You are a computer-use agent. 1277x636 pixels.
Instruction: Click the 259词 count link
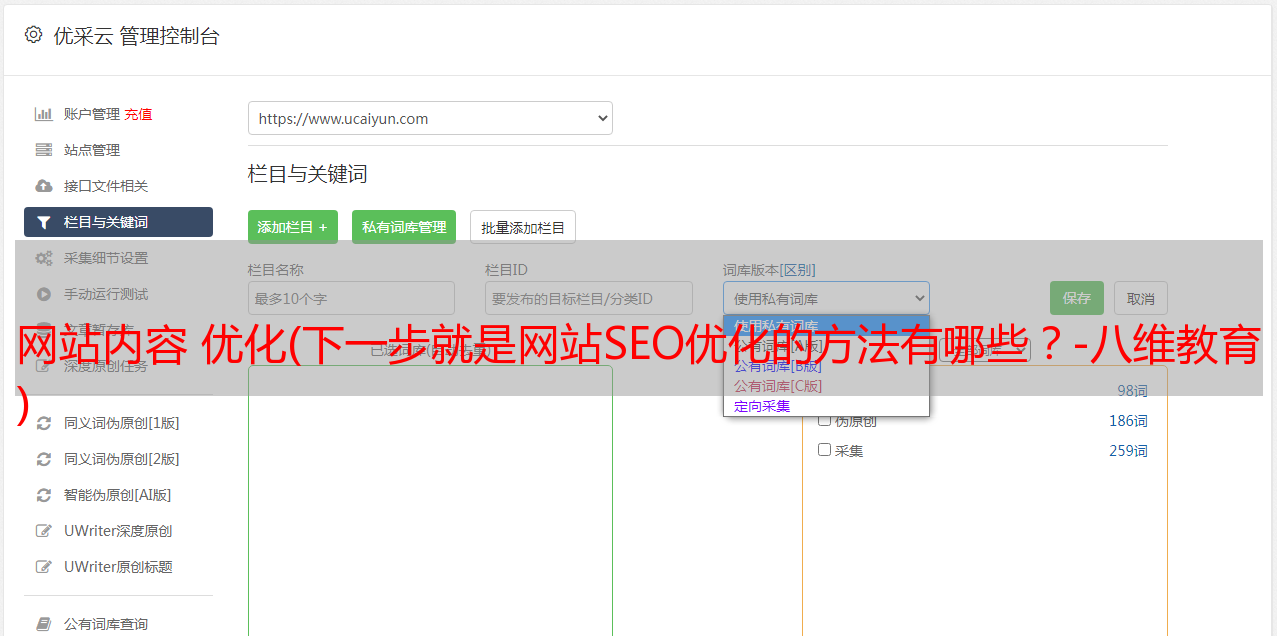click(x=1128, y=451)
